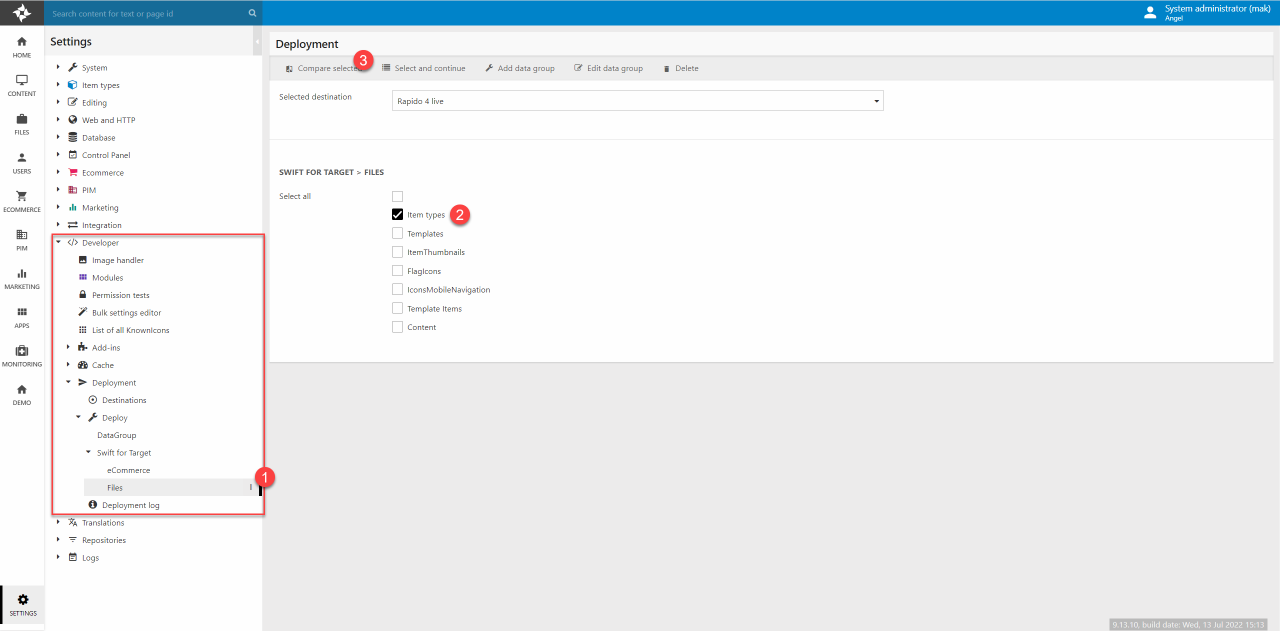Image resolution: width=1280 pixels, height=631 pixels.
Task: Click Add data group button
Action: click(x=519, y=68)
